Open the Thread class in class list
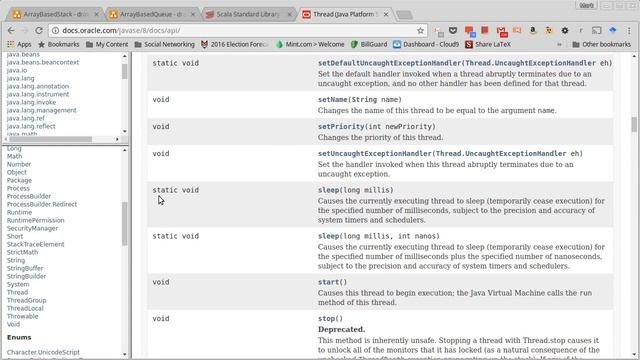 click(x=17, y=292)
